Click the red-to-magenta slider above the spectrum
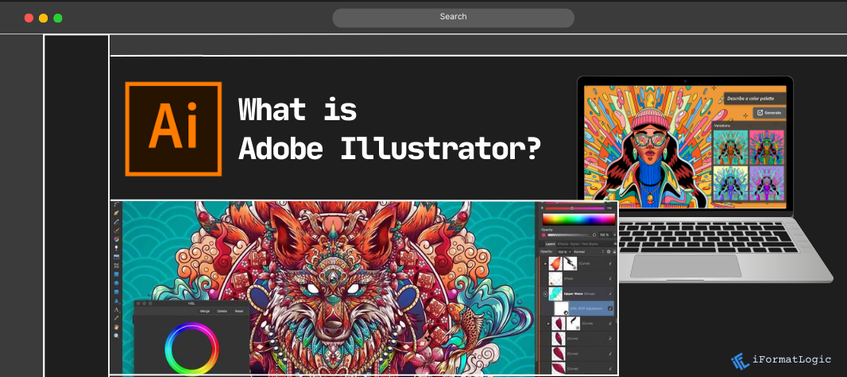 575,208
